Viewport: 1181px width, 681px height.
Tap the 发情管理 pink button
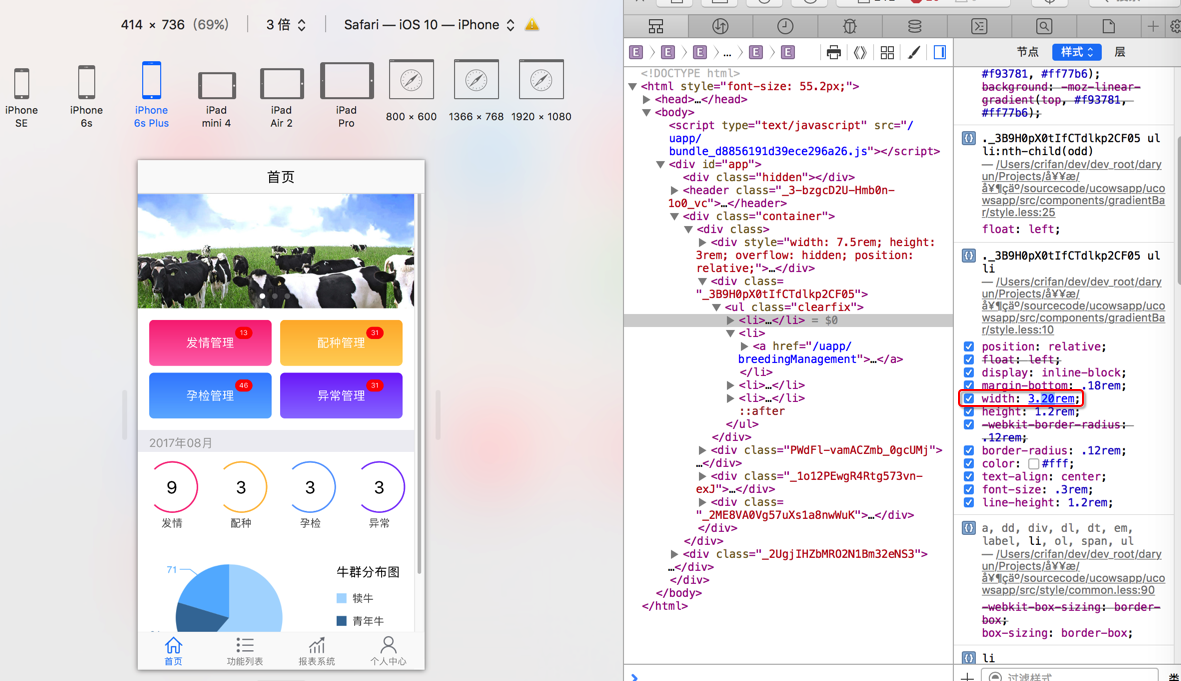coord(210,343)
